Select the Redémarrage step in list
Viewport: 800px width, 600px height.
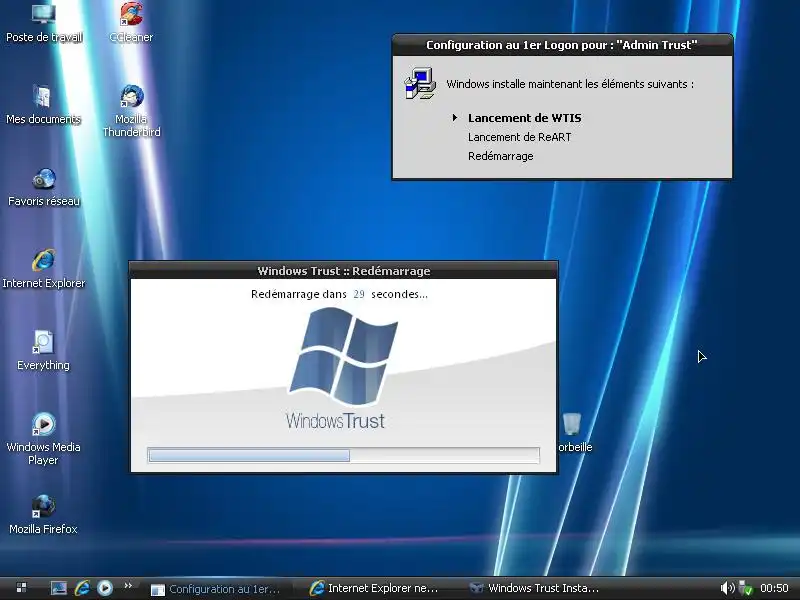(501, 156)
